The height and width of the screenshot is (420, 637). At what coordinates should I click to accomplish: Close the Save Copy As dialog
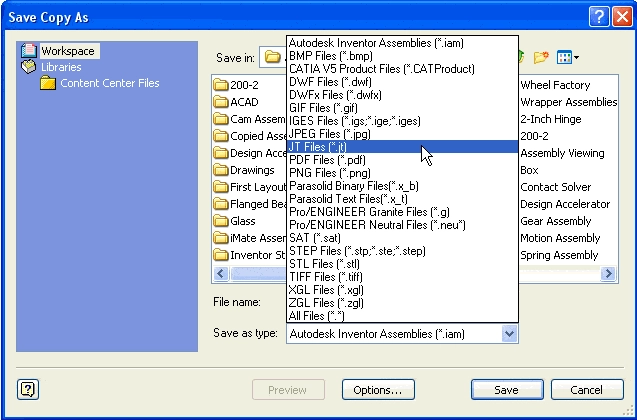[x=622, y=17]
